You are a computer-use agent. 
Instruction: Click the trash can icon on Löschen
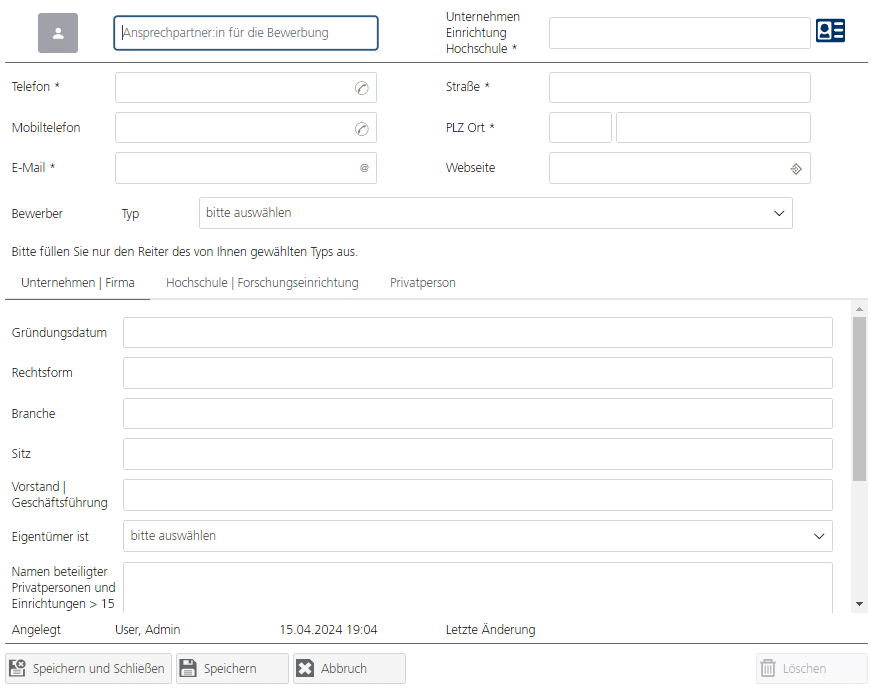[768, 668]
